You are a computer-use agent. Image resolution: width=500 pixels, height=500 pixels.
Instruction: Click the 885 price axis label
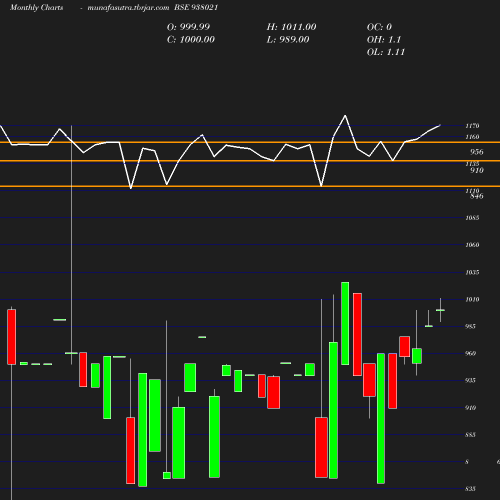tap(470, 435)
